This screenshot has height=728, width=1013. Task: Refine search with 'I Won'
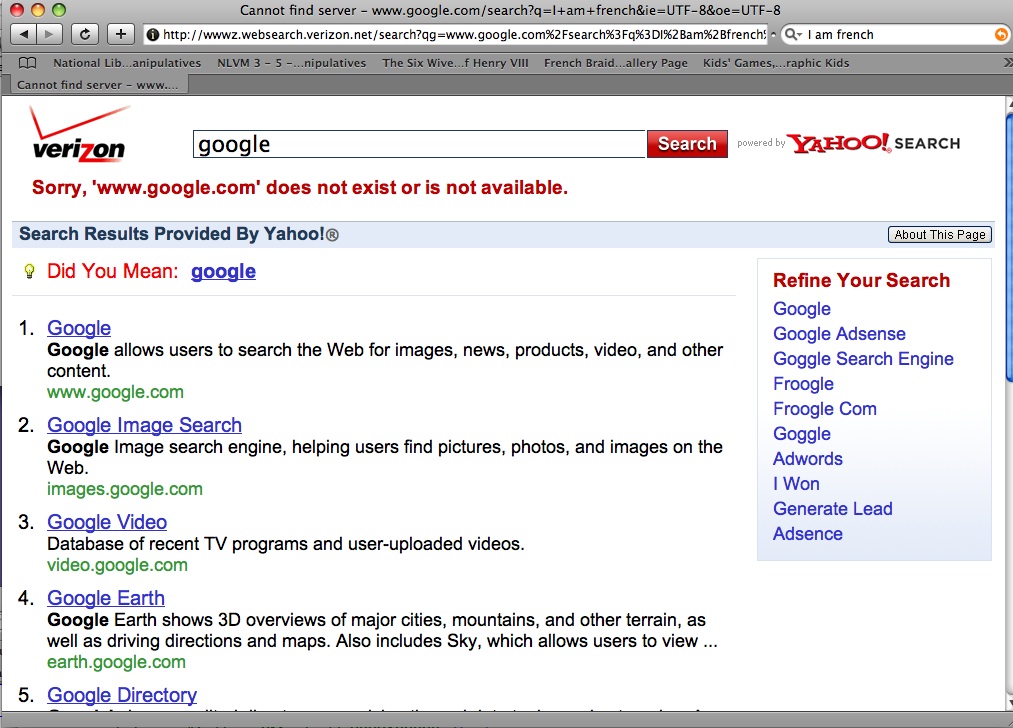click(796, 484)
